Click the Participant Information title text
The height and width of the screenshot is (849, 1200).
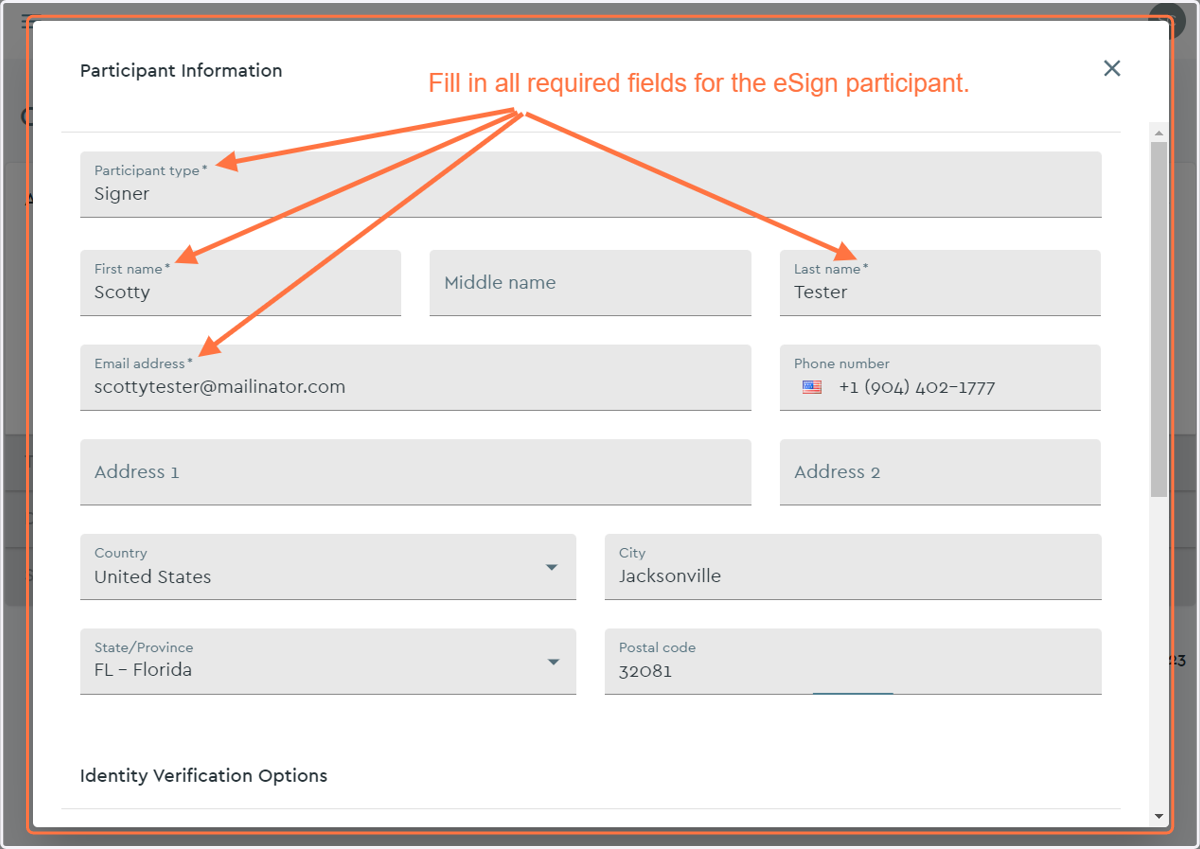pyautogui.click(x=181, y=71)
